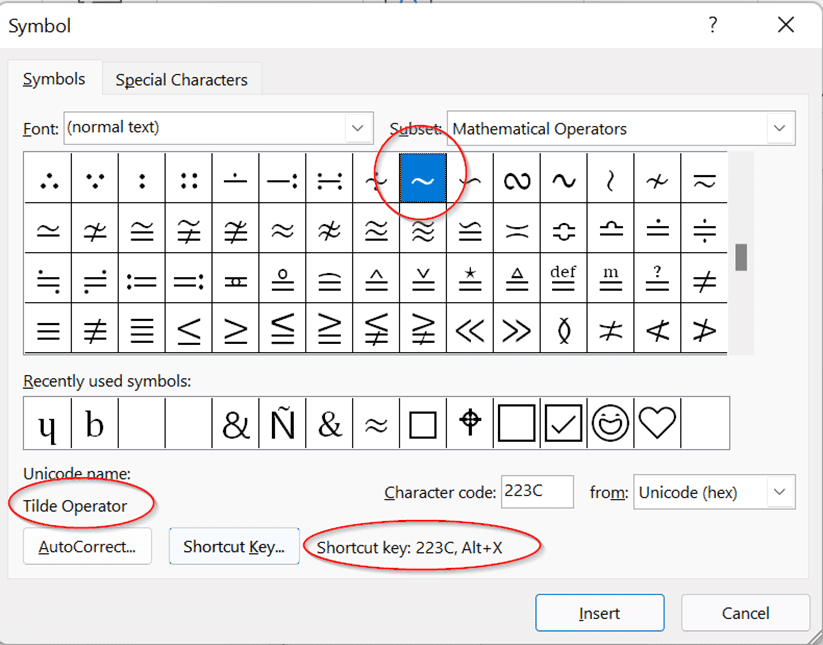
Task: Pick the ratio two-dot symbol
Action: click(x=142, y=178)
